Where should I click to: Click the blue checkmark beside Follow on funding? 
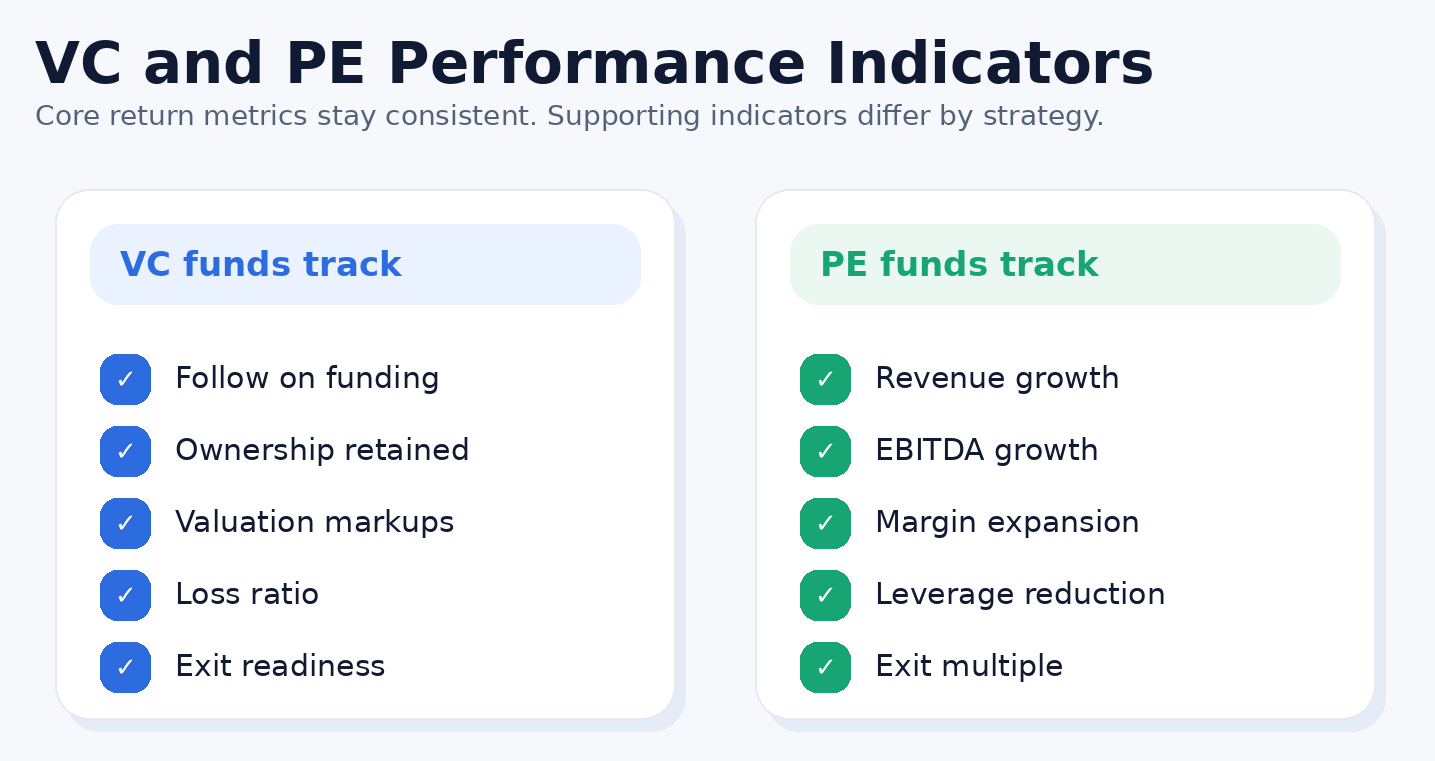pyautogui.click(x=125, y=379)
